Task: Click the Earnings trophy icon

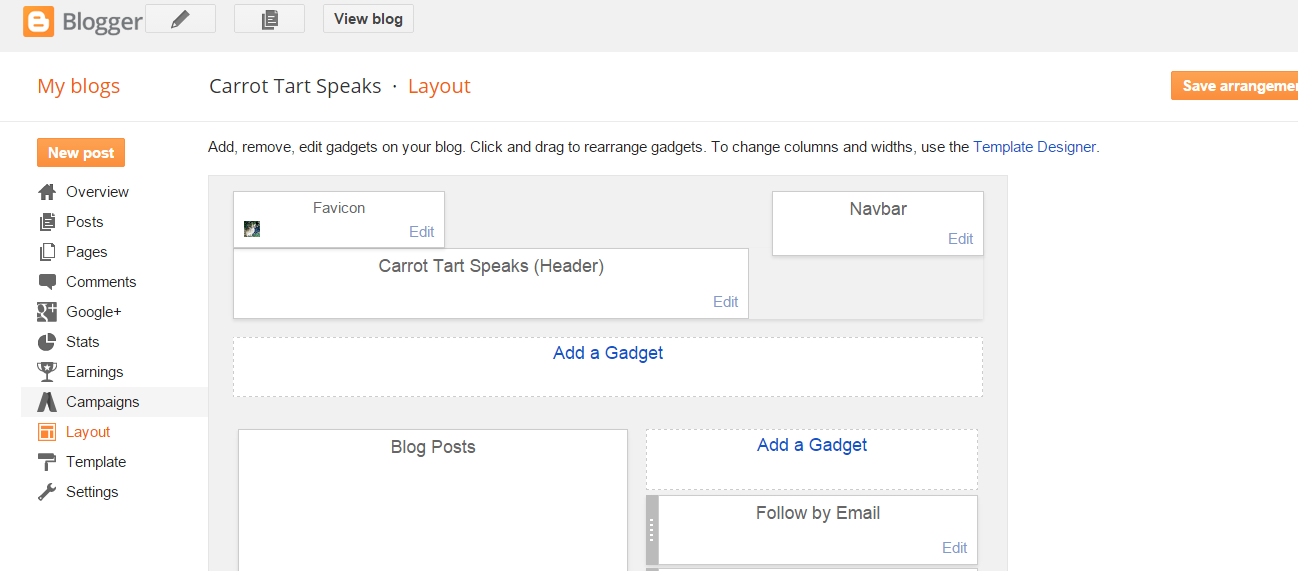Action: tap(47, 372)
